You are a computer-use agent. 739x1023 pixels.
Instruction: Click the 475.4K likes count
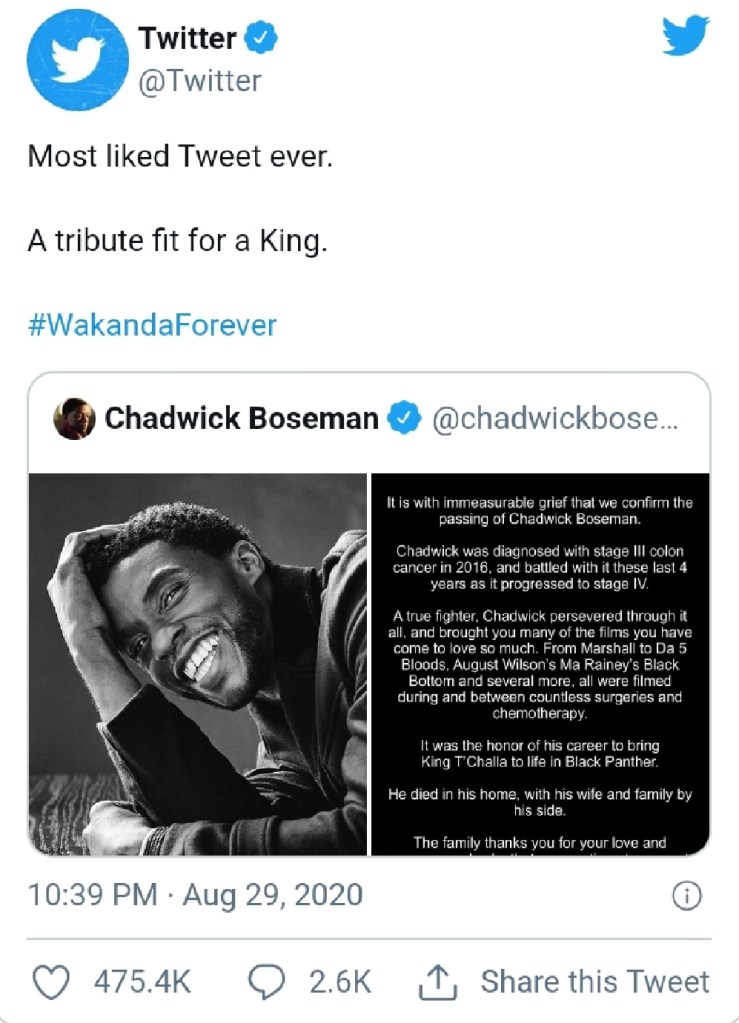142,981
